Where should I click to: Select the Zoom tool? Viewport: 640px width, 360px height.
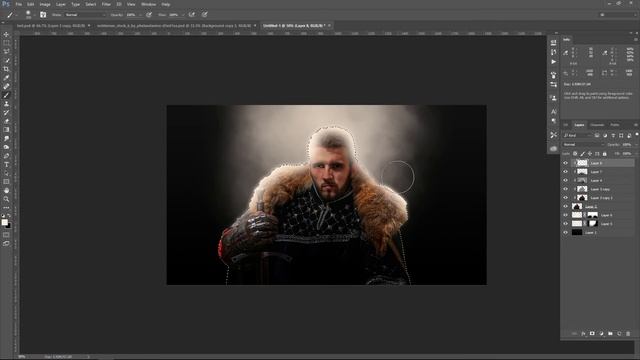[6, 199]
